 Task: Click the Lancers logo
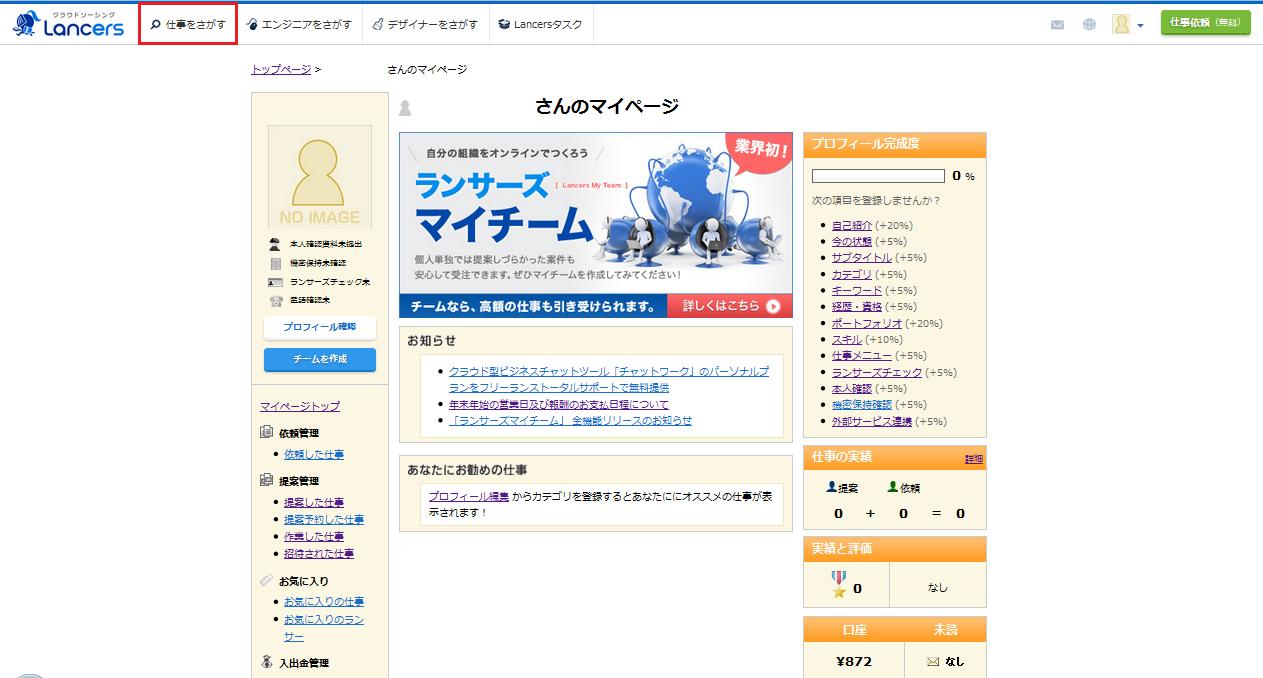pos(68,24)
